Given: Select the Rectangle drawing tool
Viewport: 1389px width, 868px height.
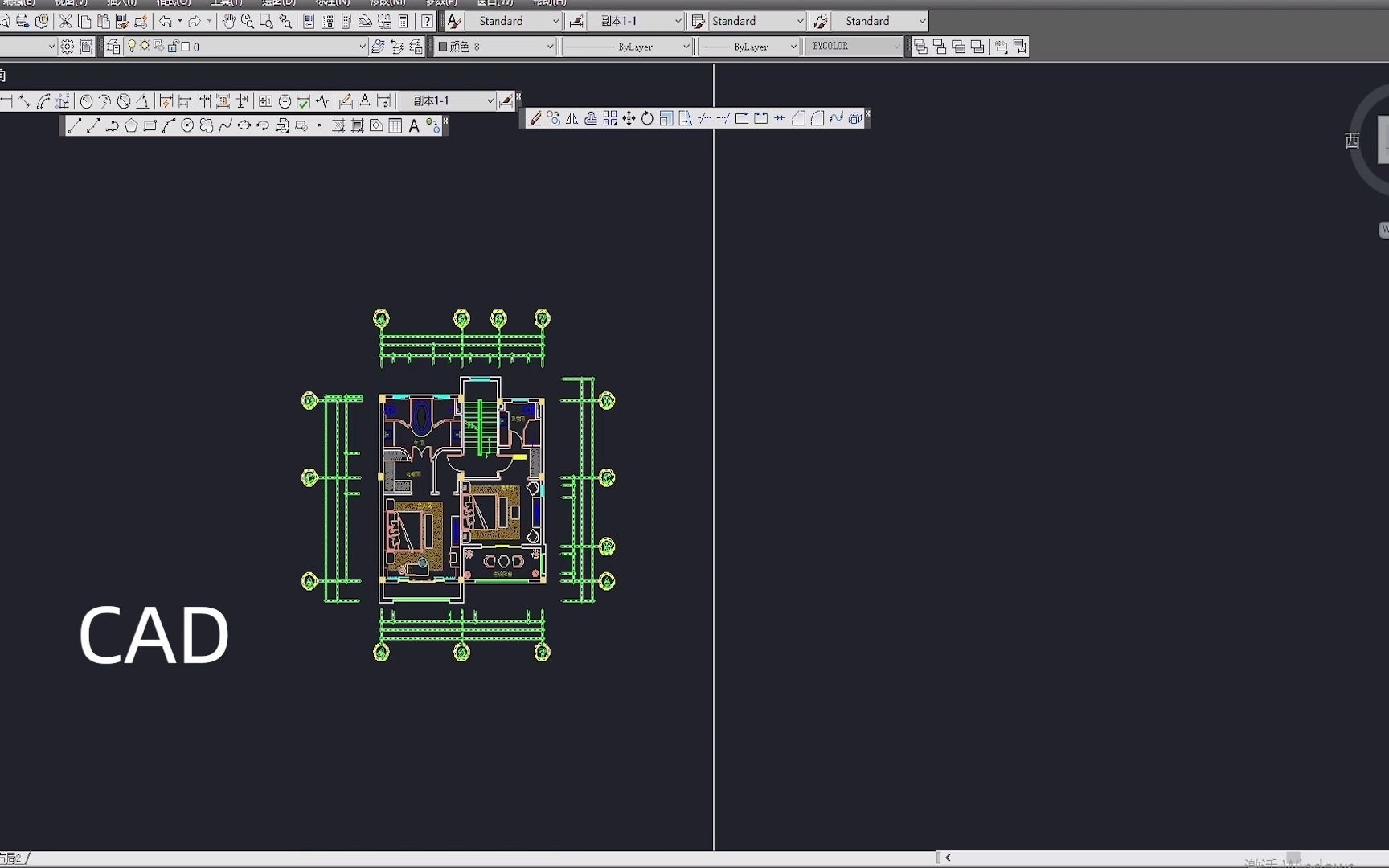Looking at the screenshot, I should click(150, 125).
